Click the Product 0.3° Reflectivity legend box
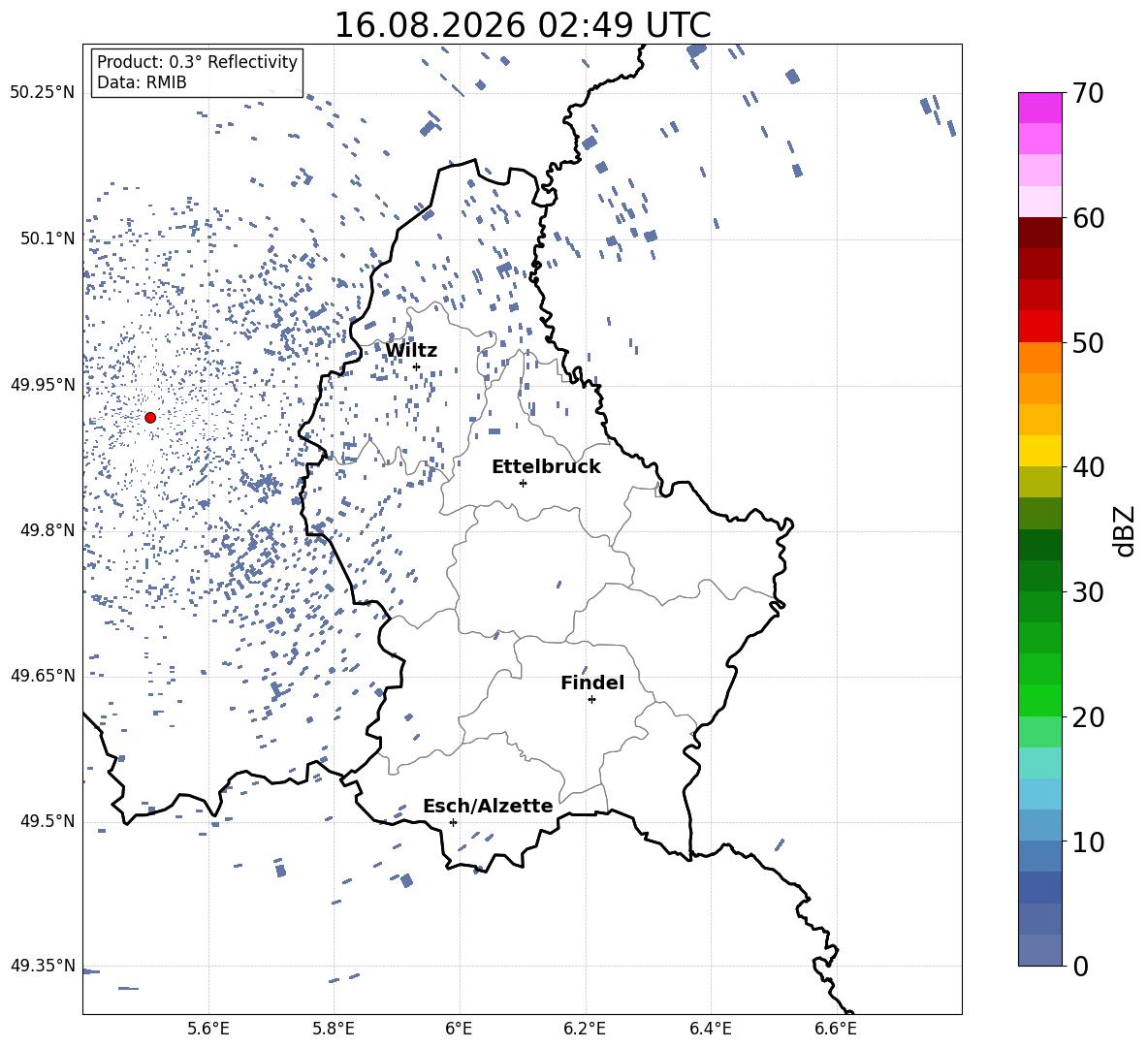The width and height of the screenshot is (1148, 1048). click(x=197, y=73)
